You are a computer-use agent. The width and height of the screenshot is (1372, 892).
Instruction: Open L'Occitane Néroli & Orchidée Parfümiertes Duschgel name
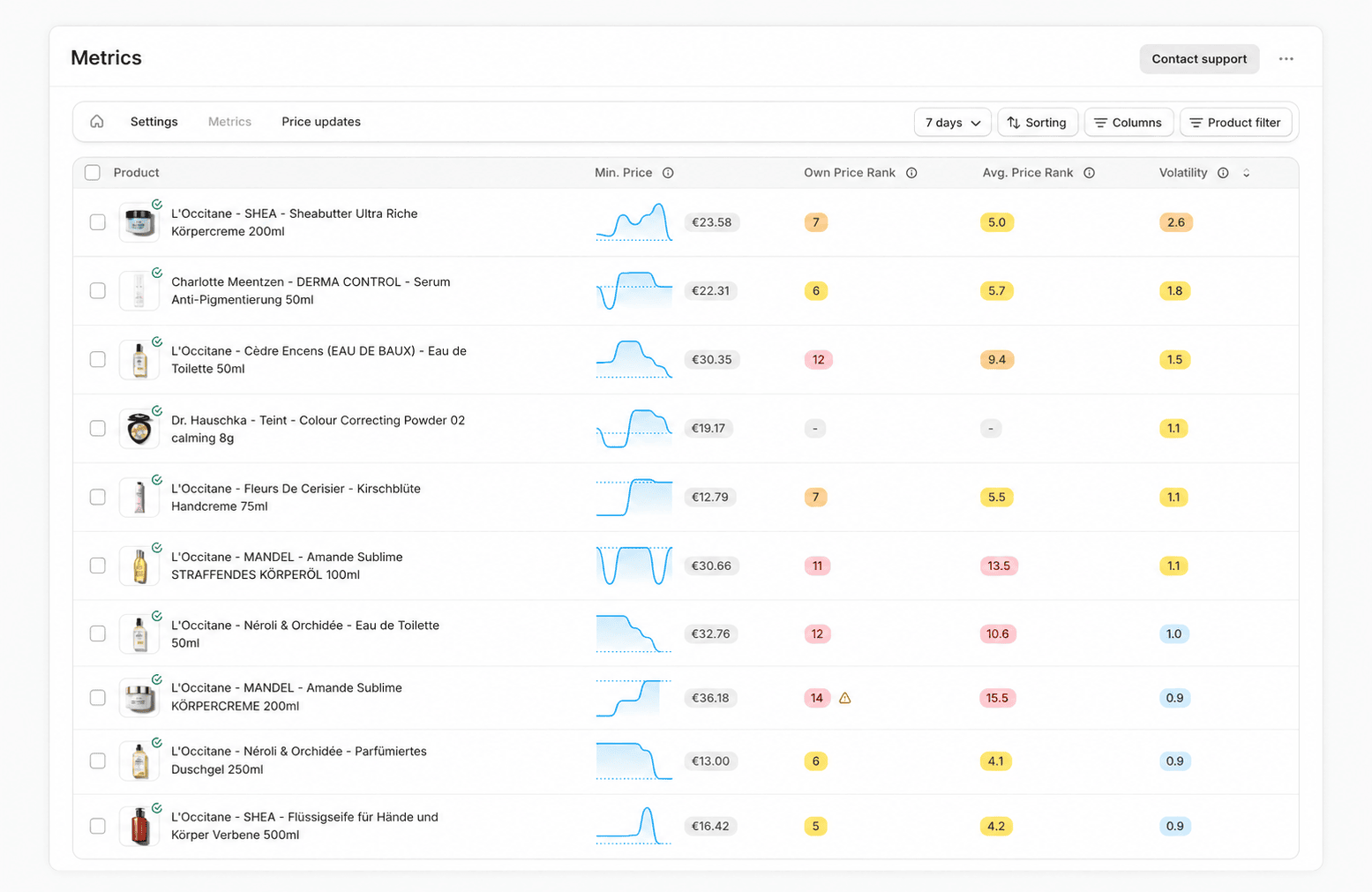pyautogui.click(x=299, y=761)
